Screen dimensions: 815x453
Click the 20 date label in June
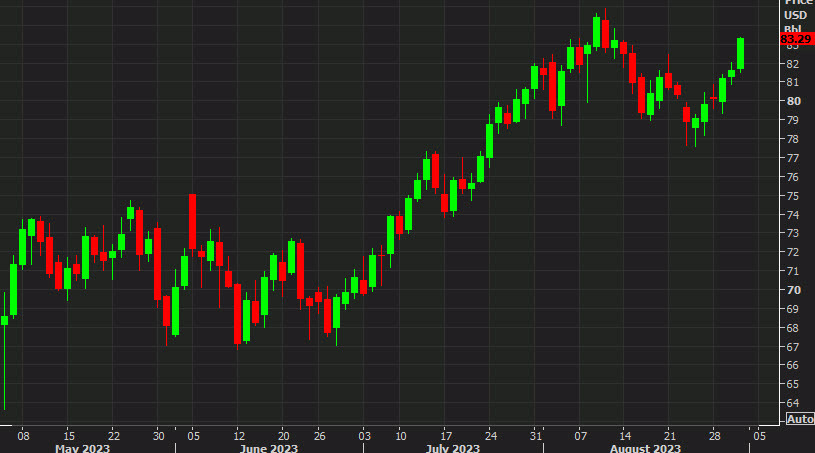tap(283, 436)
